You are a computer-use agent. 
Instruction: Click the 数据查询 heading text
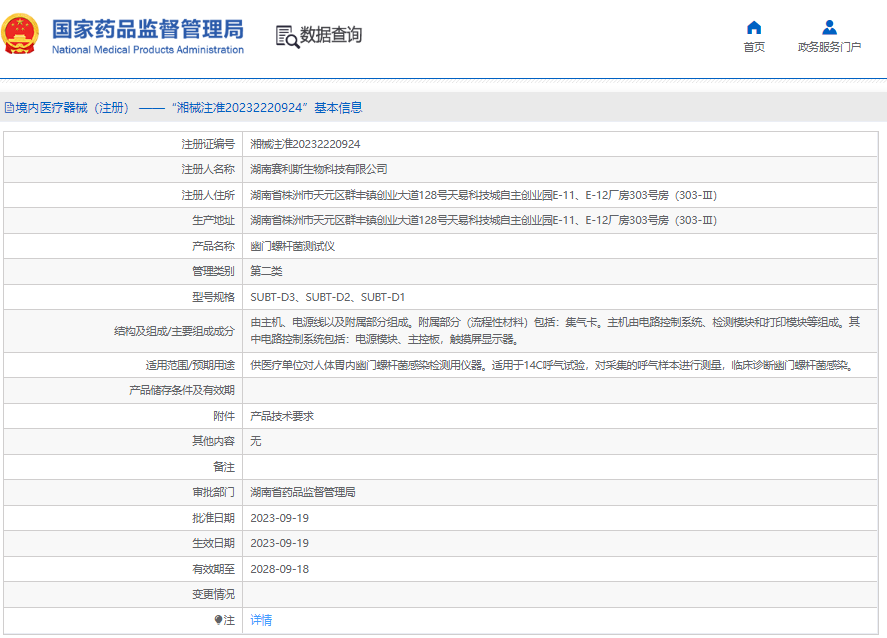point(331,35)
